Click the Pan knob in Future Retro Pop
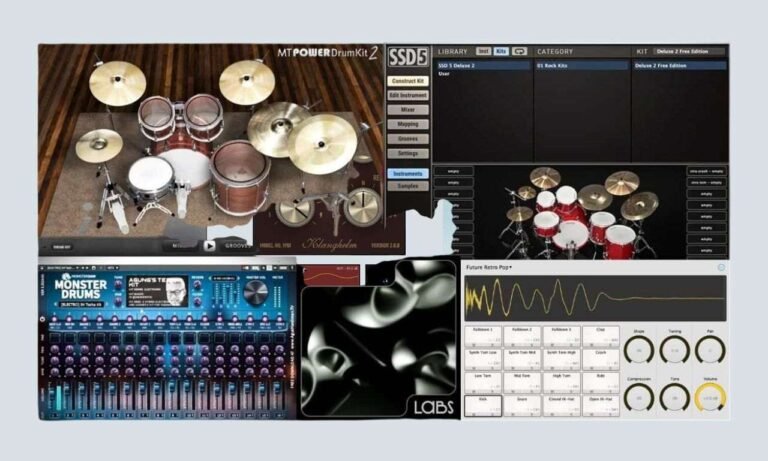The height and width of the screenshot is (461, 768). coord(710,351)
